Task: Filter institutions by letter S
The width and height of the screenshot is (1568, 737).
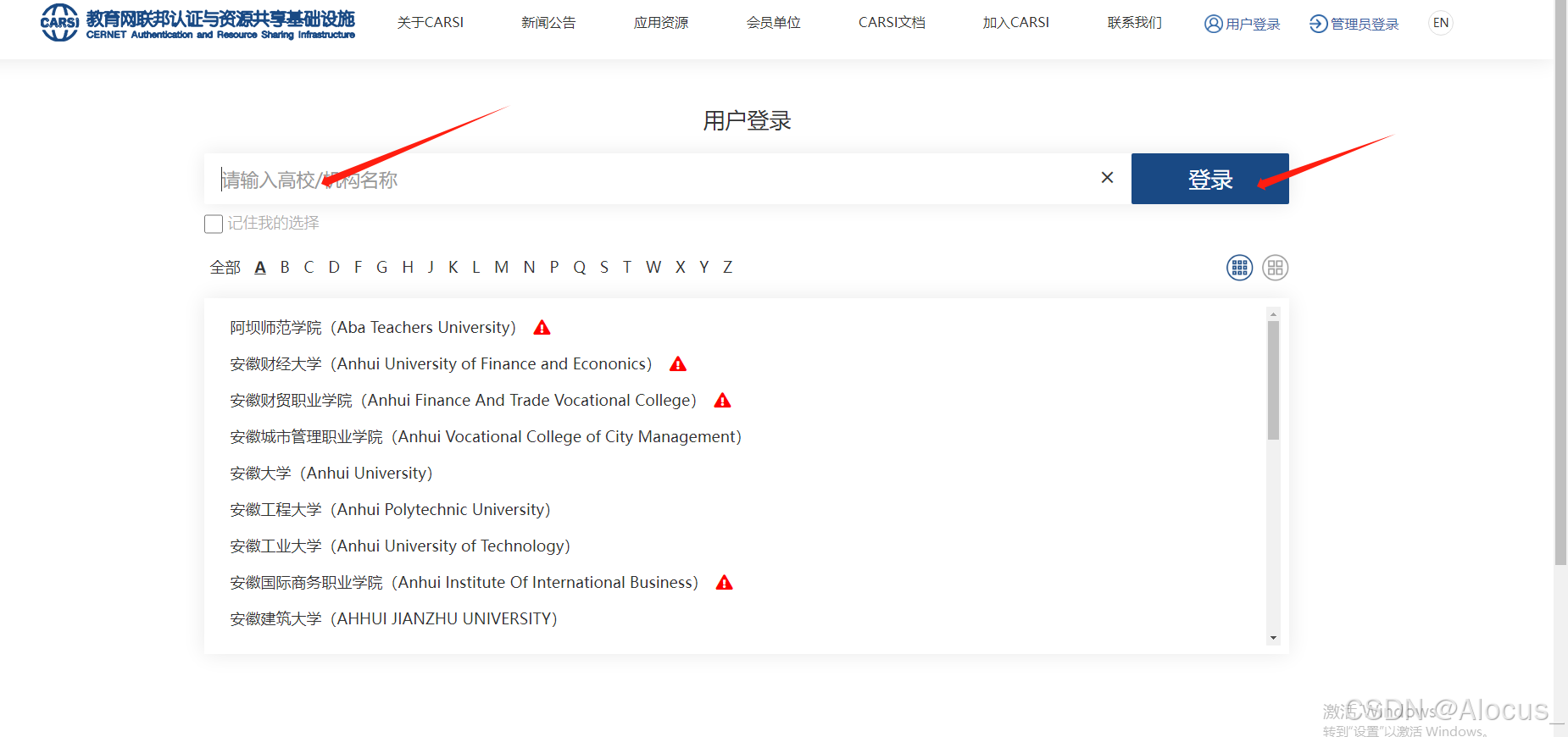Action: coord(604,268)
